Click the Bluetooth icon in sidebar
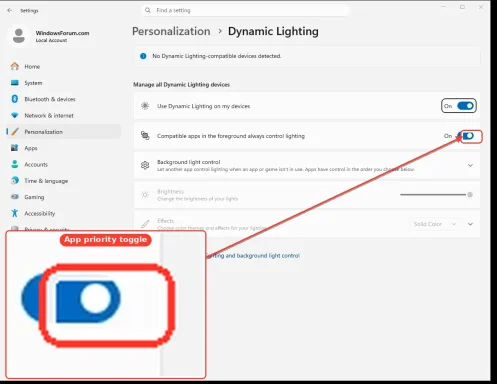 (x=15, y=99)
